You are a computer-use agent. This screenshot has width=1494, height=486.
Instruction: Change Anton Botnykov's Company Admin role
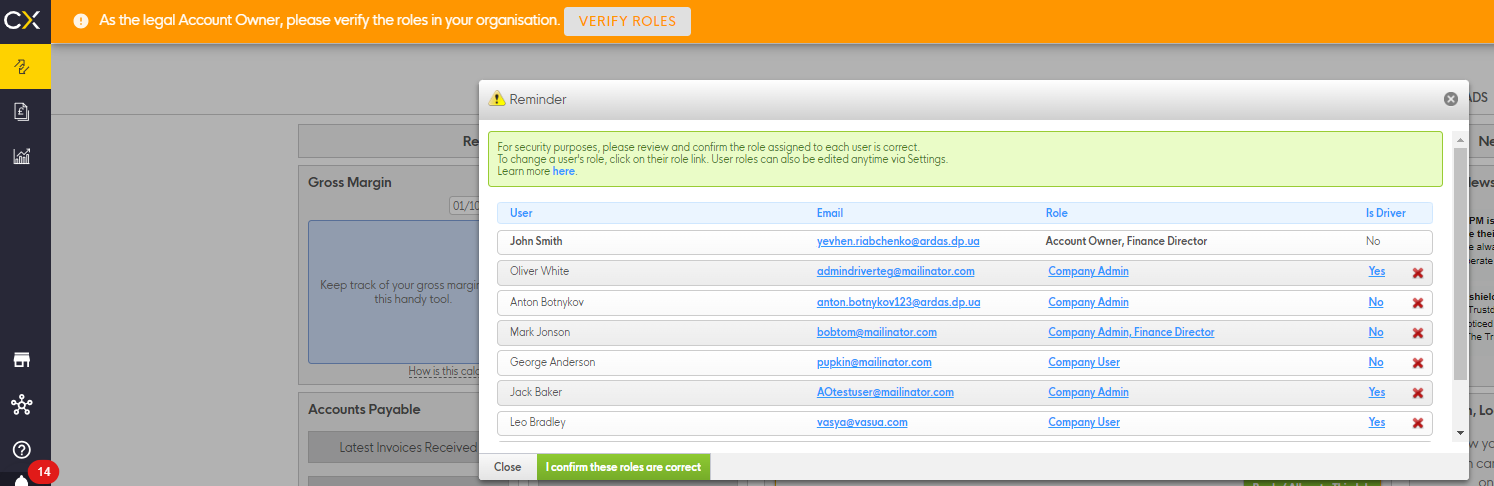(1088, 302)
